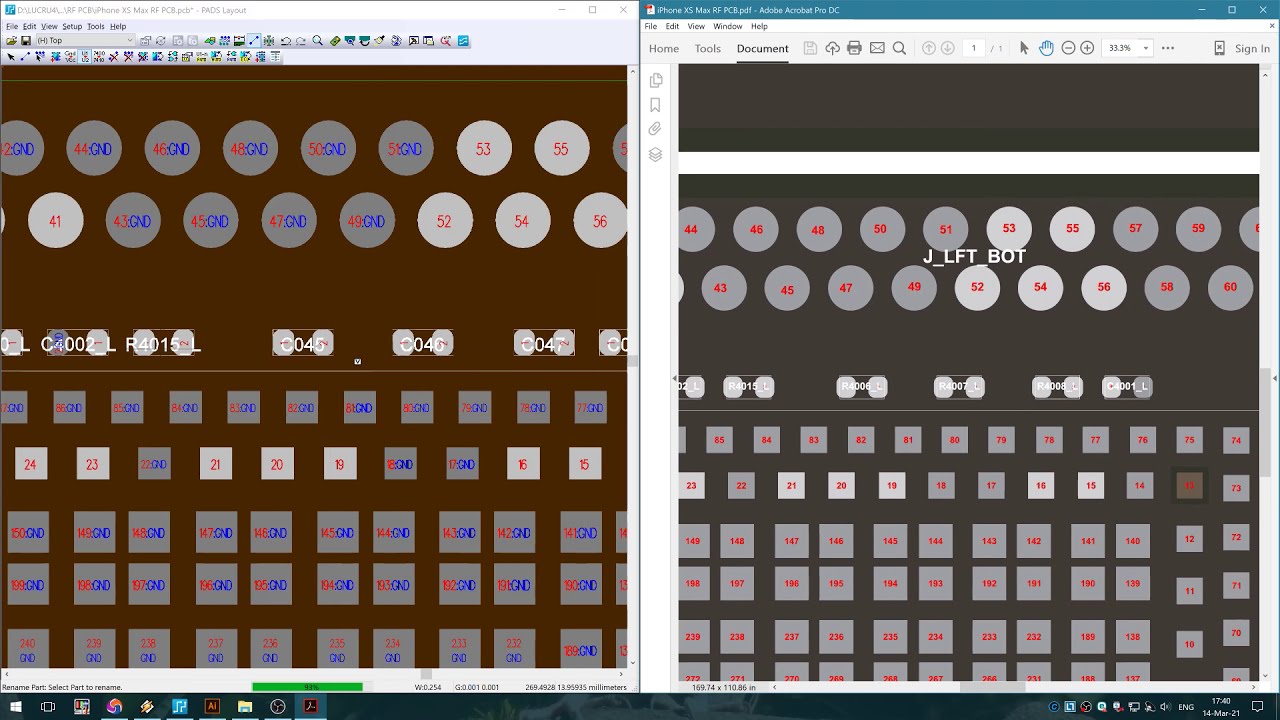Click the U1 U2 Rename Component icon
The image size is (1280, 720).
coord(85,57)
